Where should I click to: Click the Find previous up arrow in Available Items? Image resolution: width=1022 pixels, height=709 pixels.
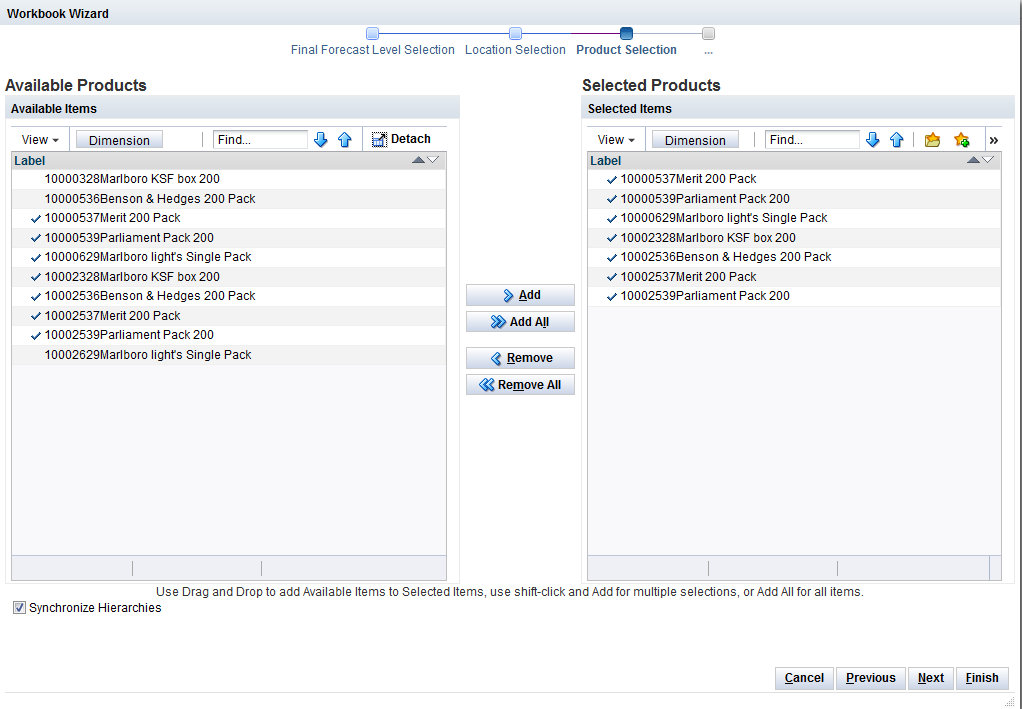point(345,139)
